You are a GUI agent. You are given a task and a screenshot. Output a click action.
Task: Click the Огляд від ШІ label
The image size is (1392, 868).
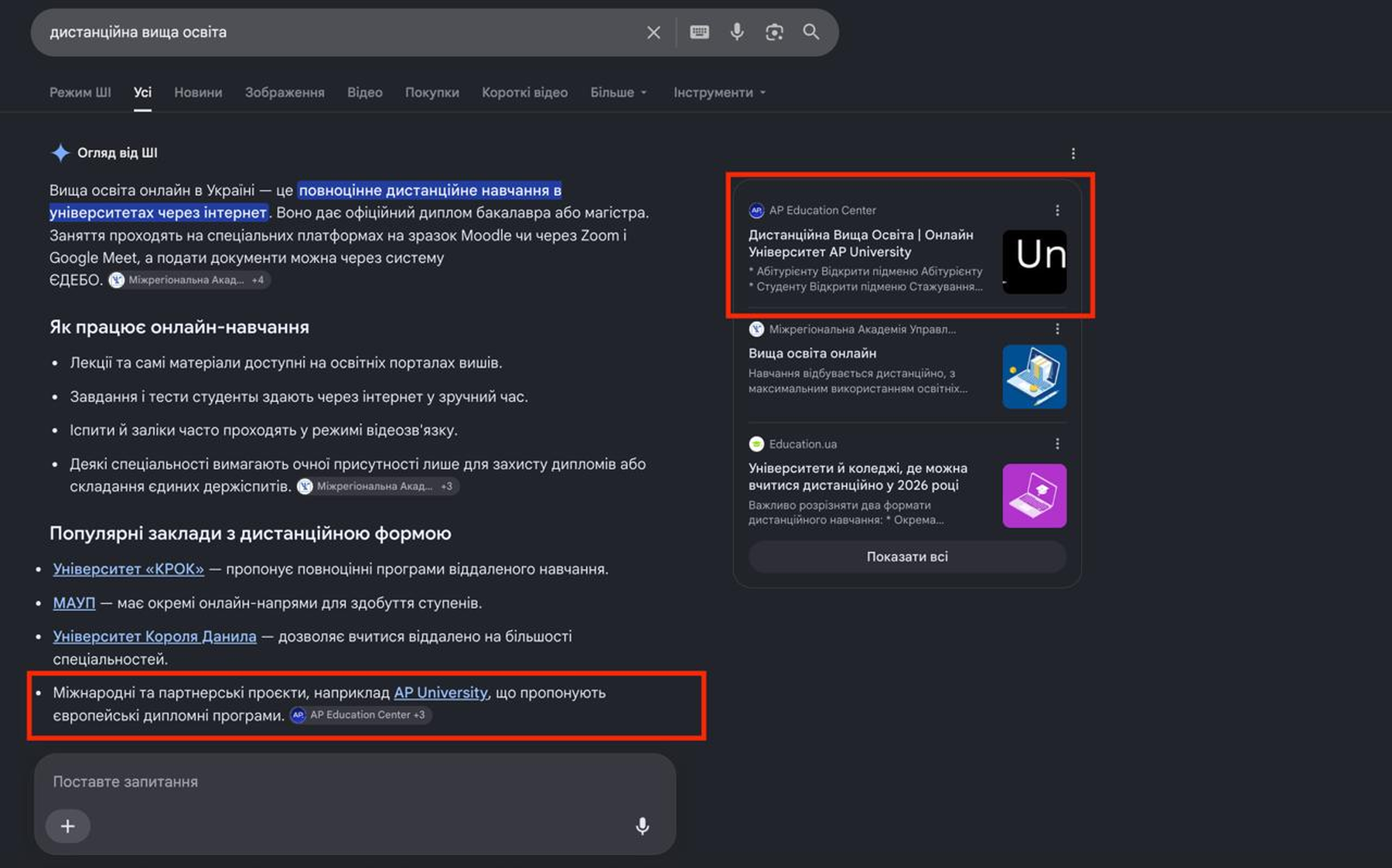click(118, 153)
